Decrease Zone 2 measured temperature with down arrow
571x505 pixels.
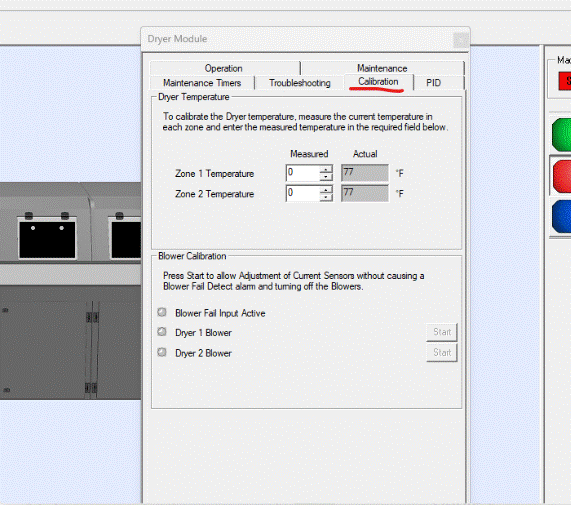click(x=326, y=197)
